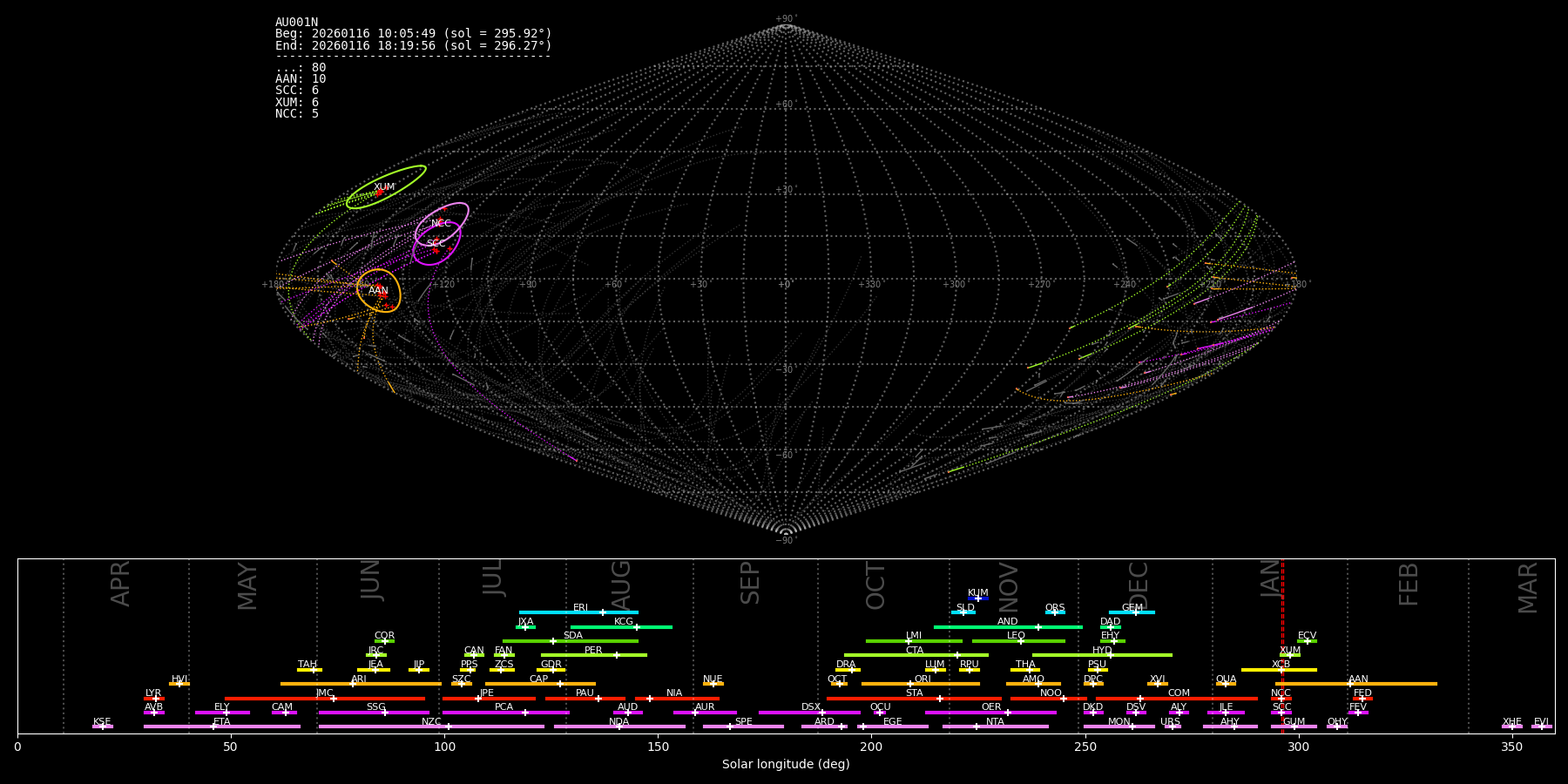Click the 350 tick label on axis

tap(1511, 747)
